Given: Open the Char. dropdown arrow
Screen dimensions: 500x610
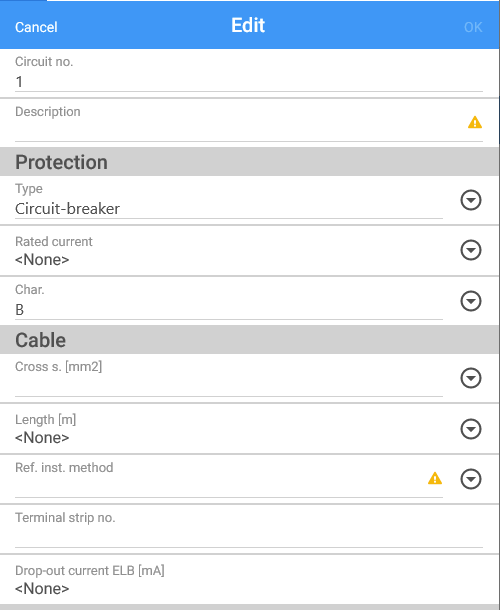Looking at the screenshot, I should coord(471,301).
